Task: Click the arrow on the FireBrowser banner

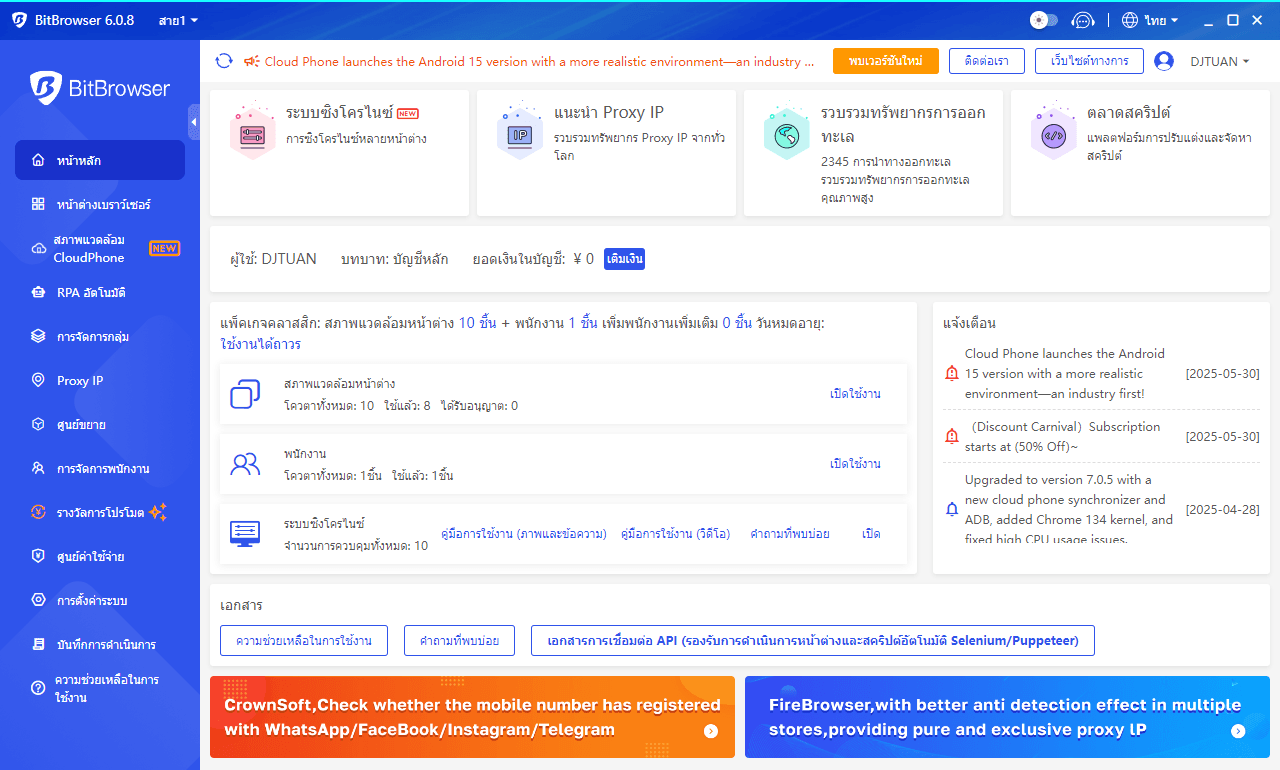Action: point(1238,731)
